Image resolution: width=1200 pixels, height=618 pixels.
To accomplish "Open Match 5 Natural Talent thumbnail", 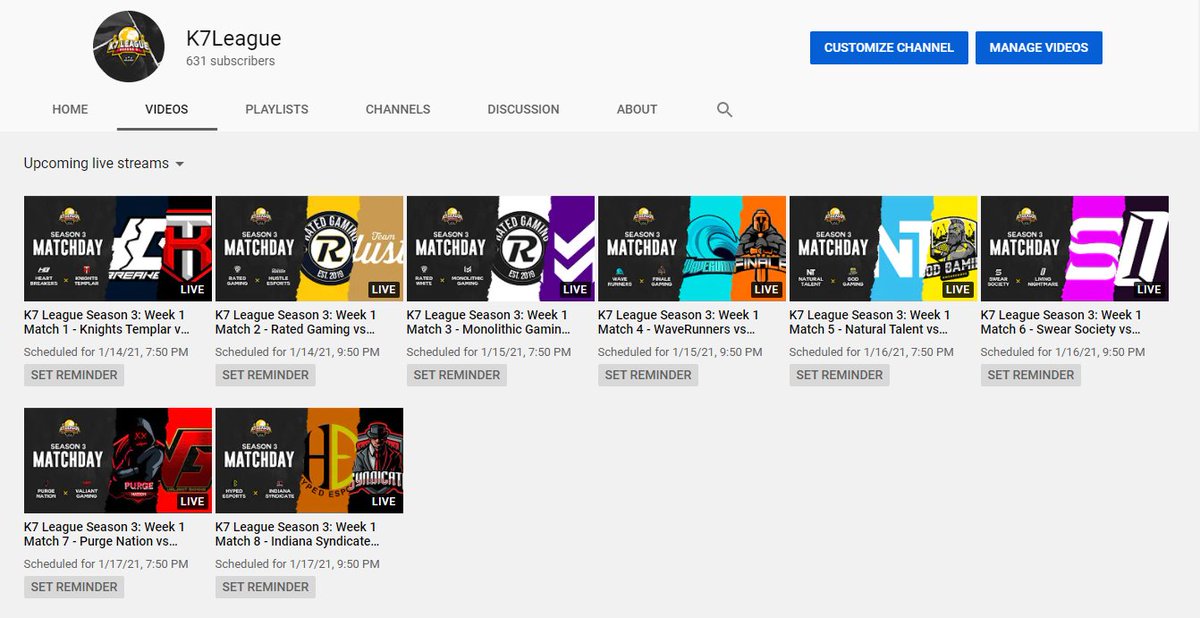I will tap(883, 249).
